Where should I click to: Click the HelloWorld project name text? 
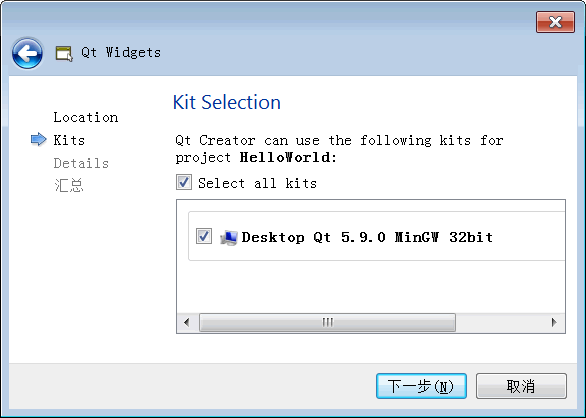[x=285, y=157]
